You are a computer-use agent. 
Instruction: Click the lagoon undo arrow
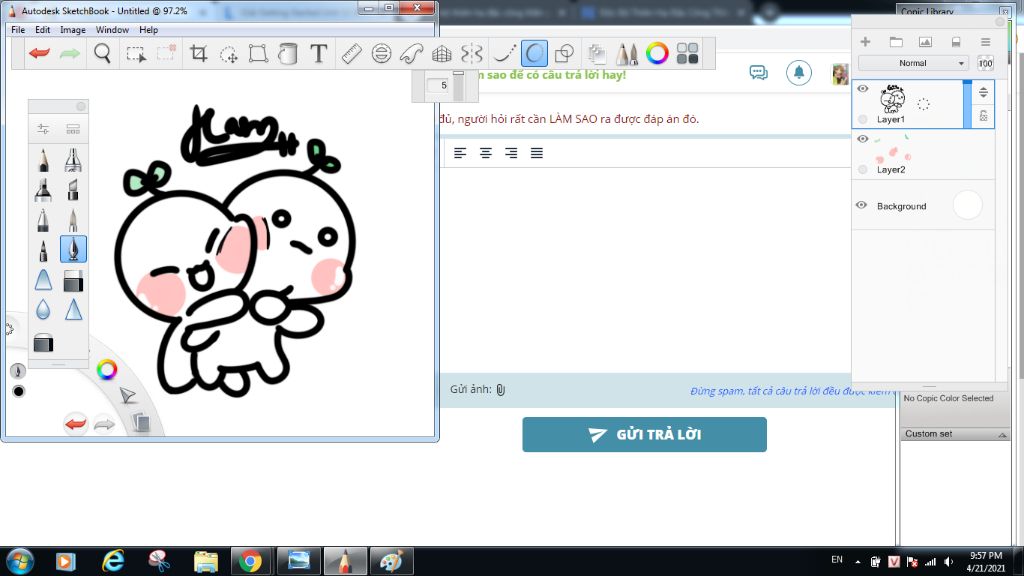coord(75,424)
